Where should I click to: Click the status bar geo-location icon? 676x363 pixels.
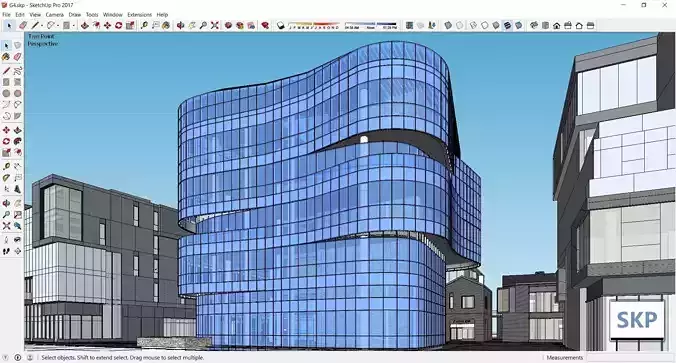coord(5,357)
